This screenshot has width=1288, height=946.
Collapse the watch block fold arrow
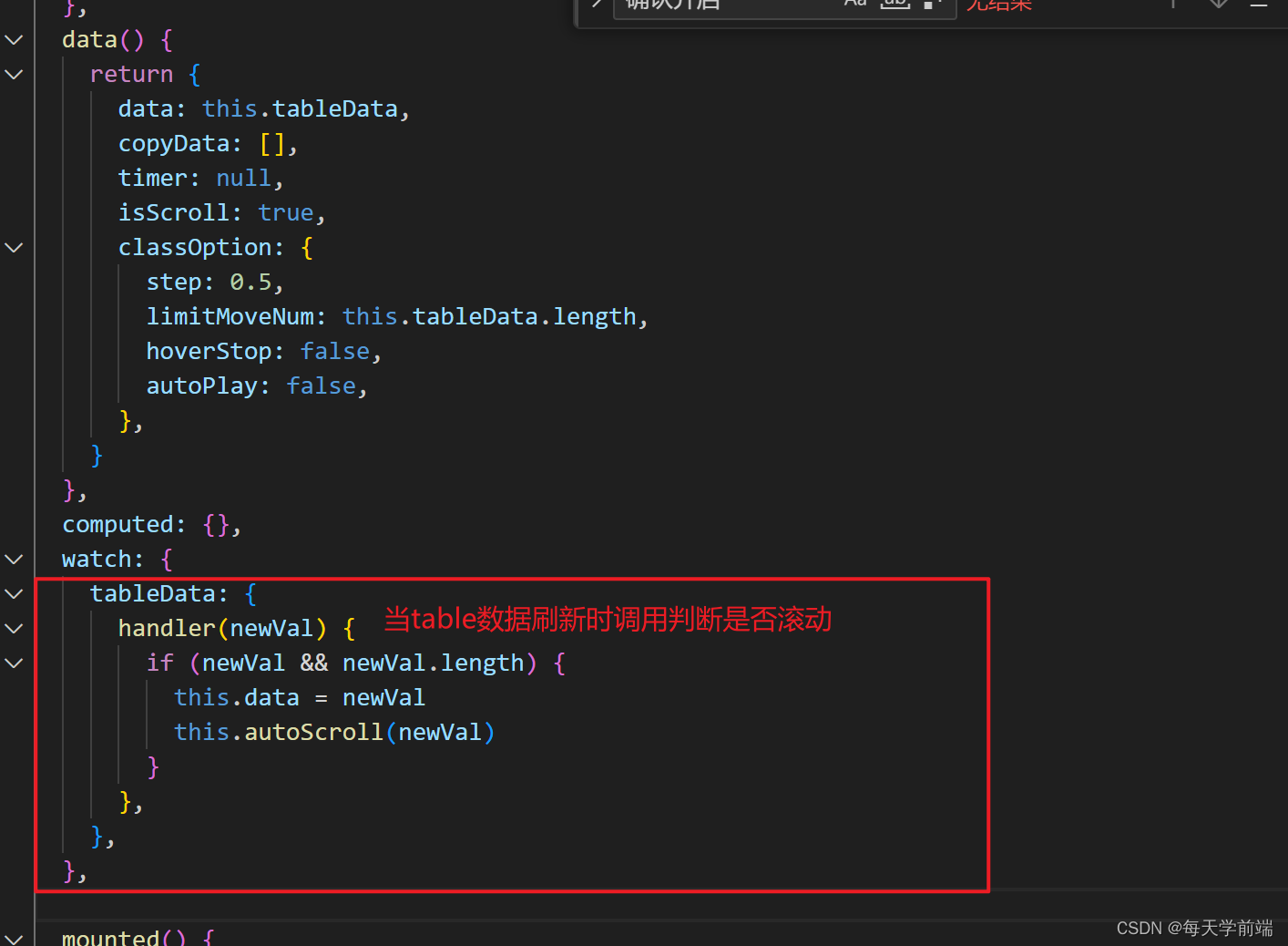point(14,559)
